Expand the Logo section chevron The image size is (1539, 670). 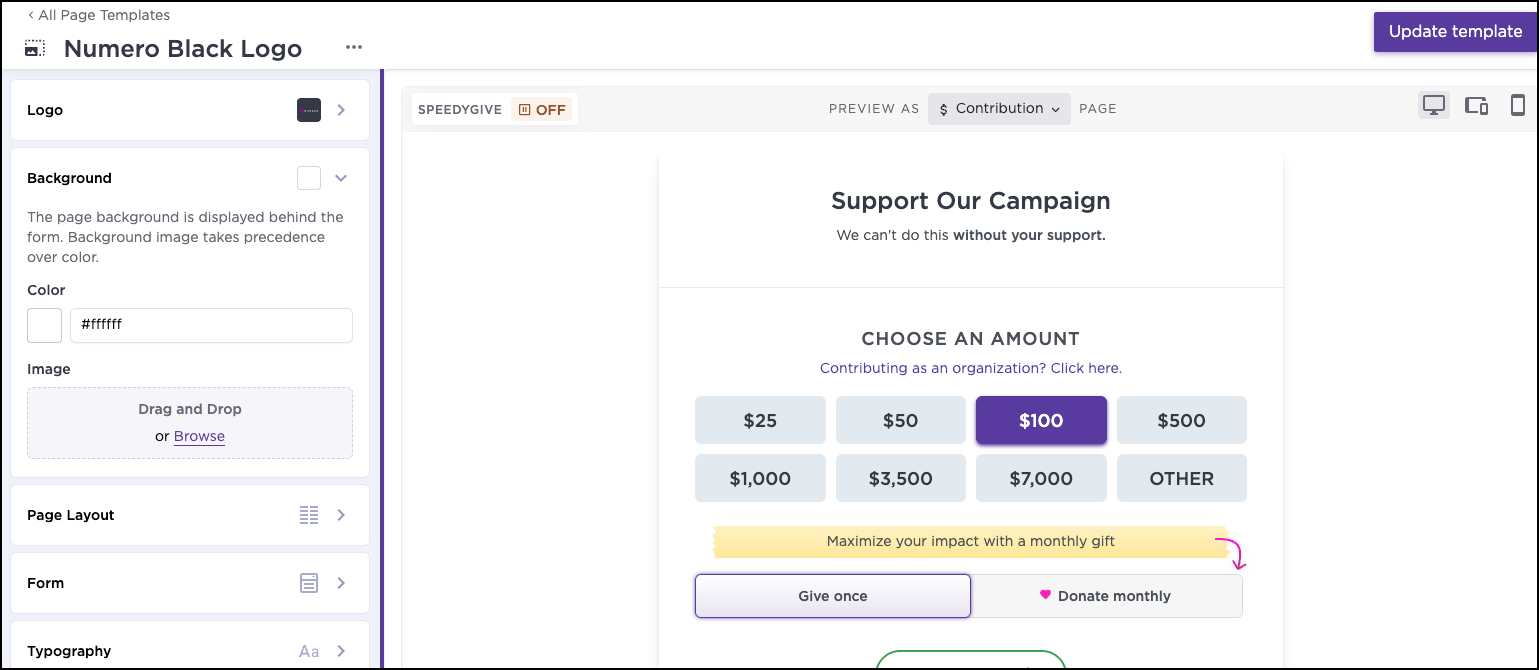(341, 110)
